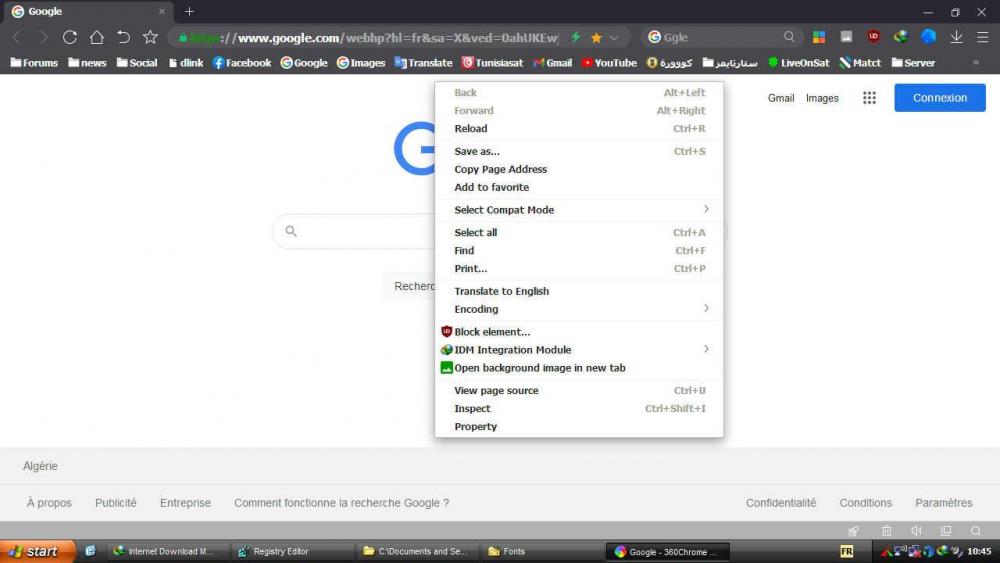Open the news bookmark folder

pos(87,62)
